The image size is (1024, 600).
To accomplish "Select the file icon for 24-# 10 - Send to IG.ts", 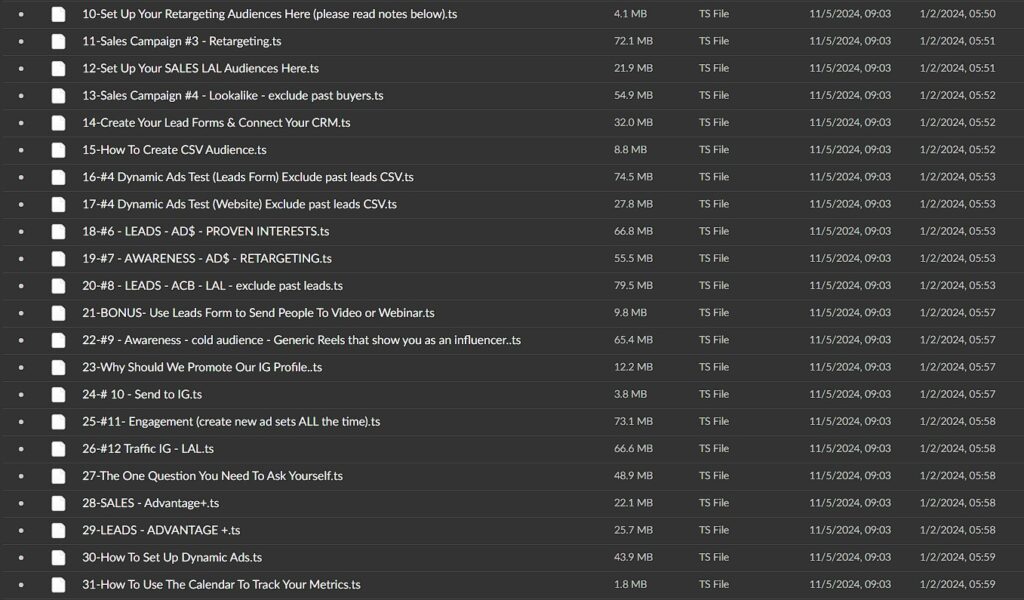I will [59, 394].
